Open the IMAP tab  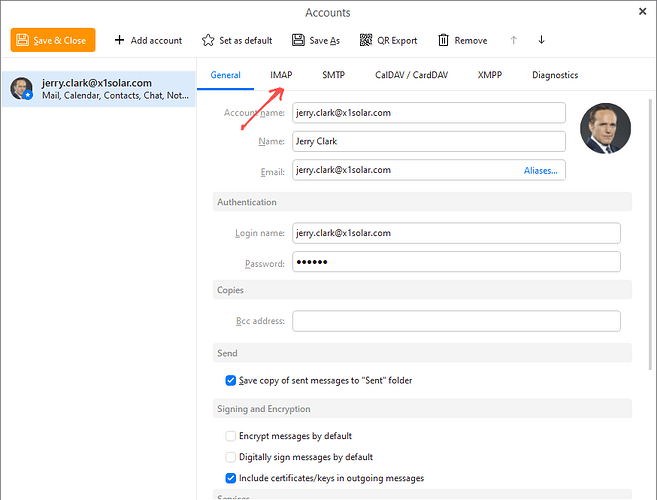pyautogui.click(x=281, y=75)
